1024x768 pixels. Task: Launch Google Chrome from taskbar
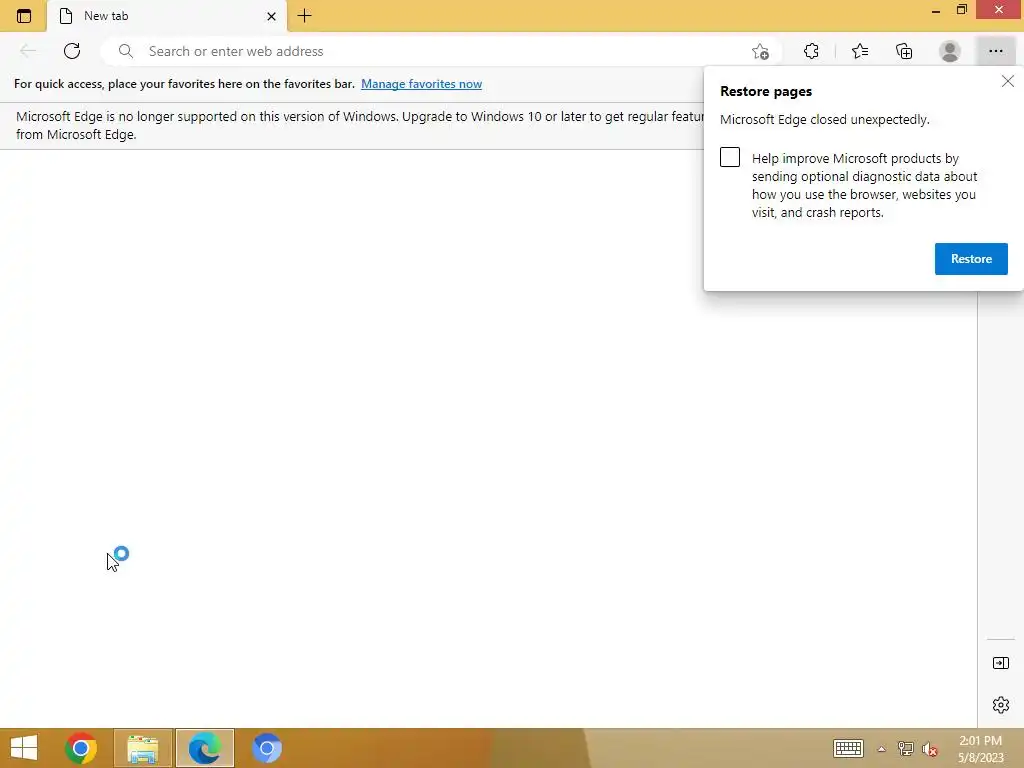point(81,748)
